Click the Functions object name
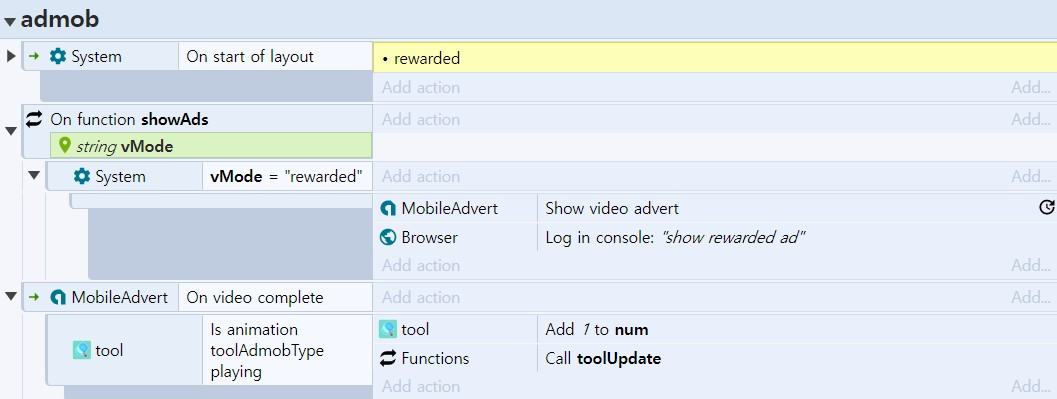 [435, 359]
